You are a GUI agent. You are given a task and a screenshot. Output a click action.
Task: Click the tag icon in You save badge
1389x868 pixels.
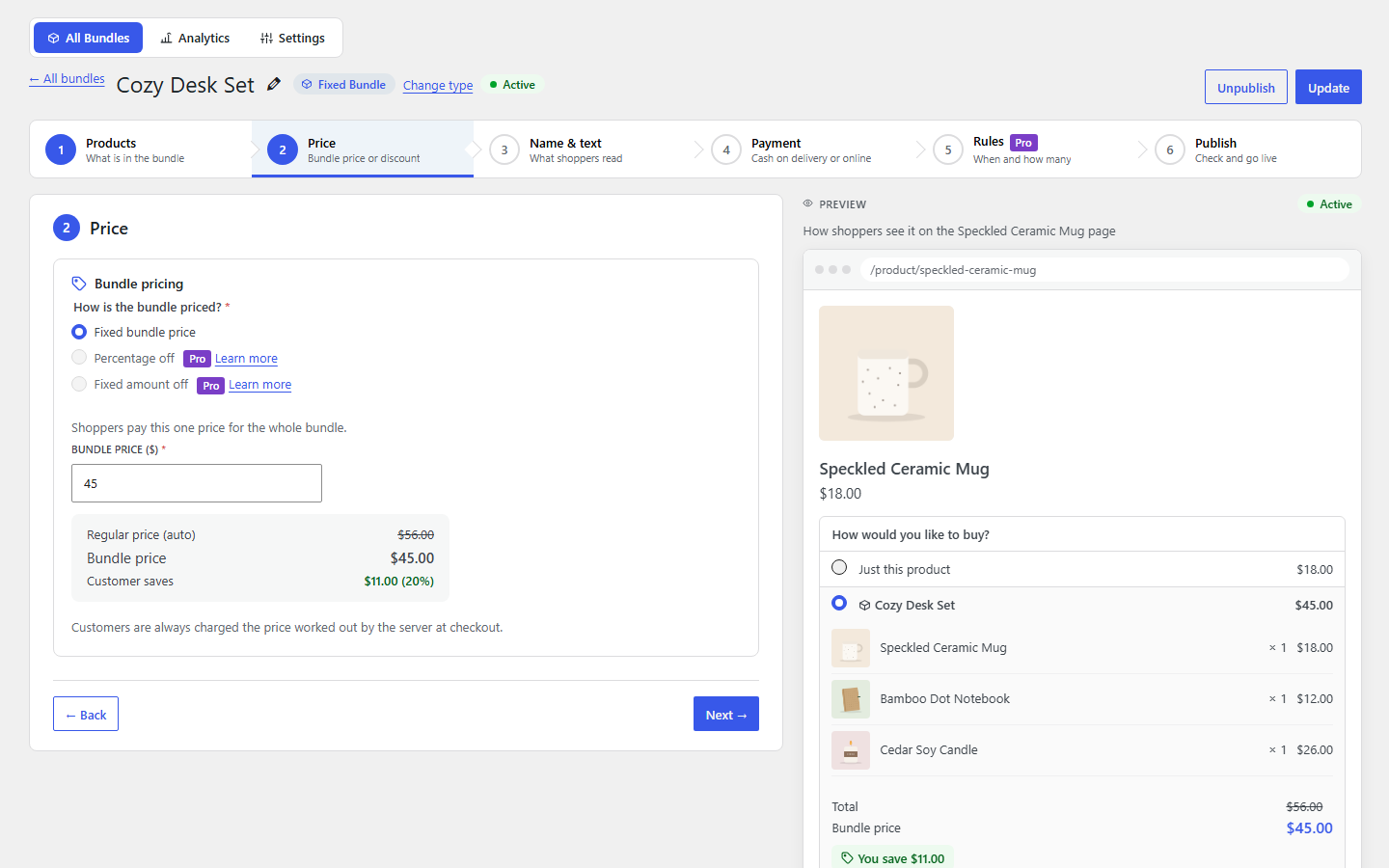pos(847,858)
